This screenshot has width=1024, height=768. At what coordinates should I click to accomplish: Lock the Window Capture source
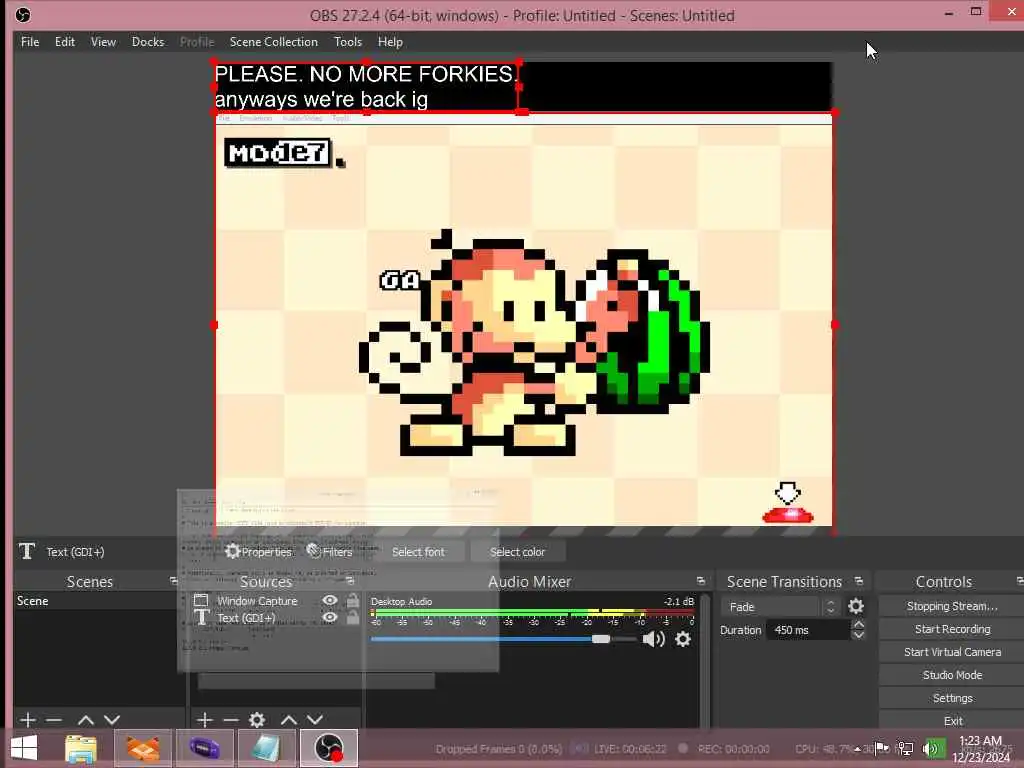pos(353,600)
